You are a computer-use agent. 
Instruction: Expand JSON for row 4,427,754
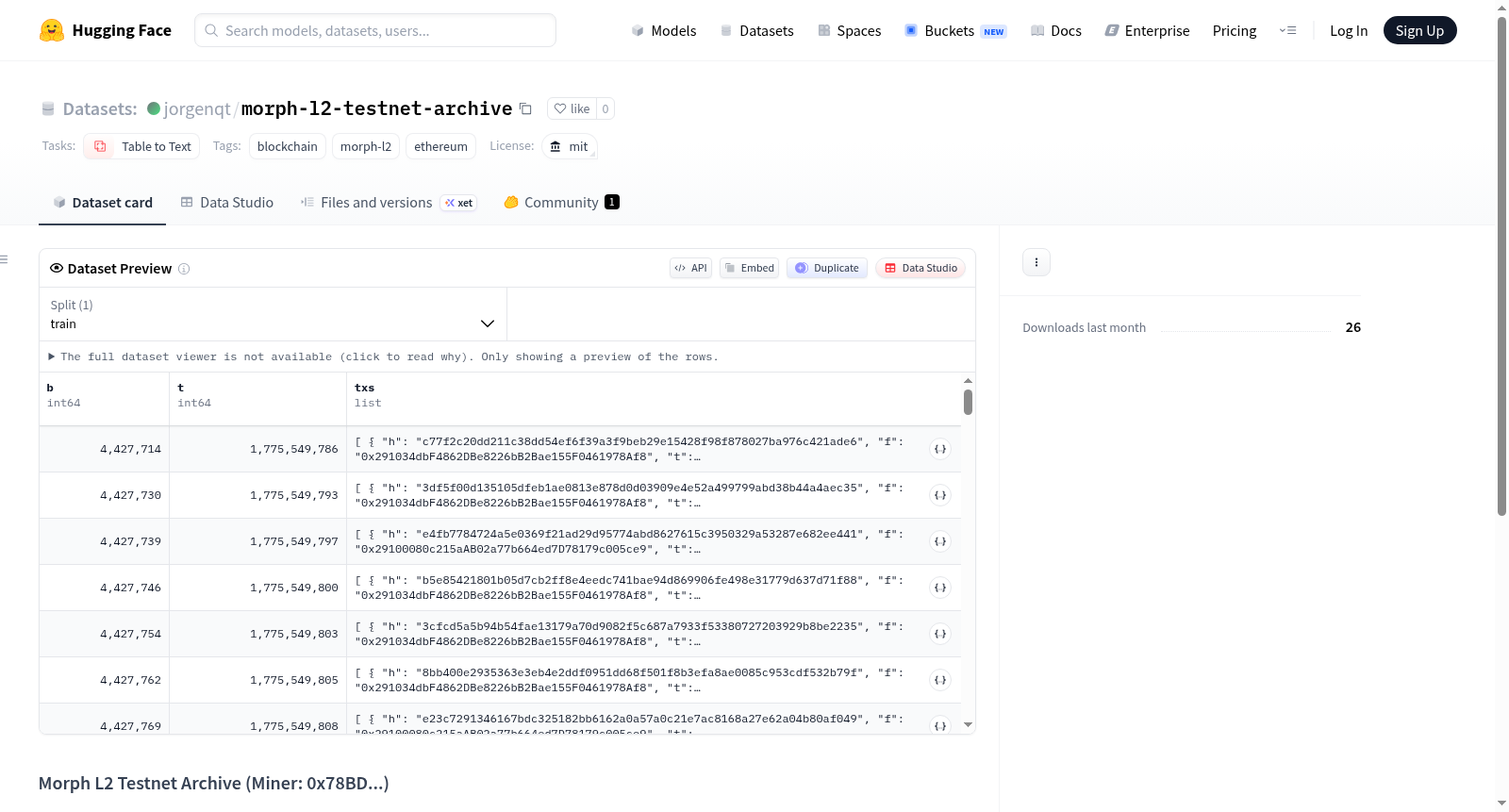point(940,634)
